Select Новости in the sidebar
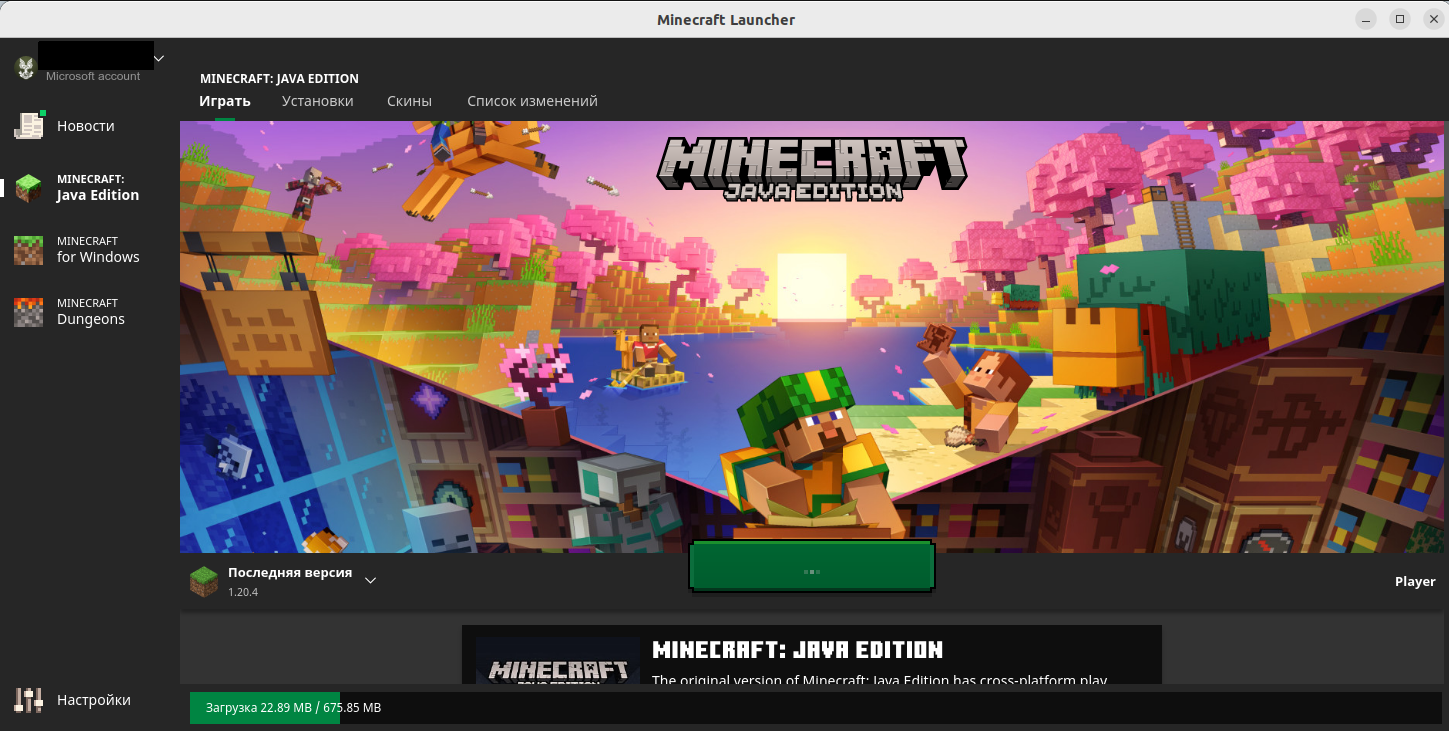This screenshot has height=731, width=1449. pyautogui.click(x=86, y=126)
